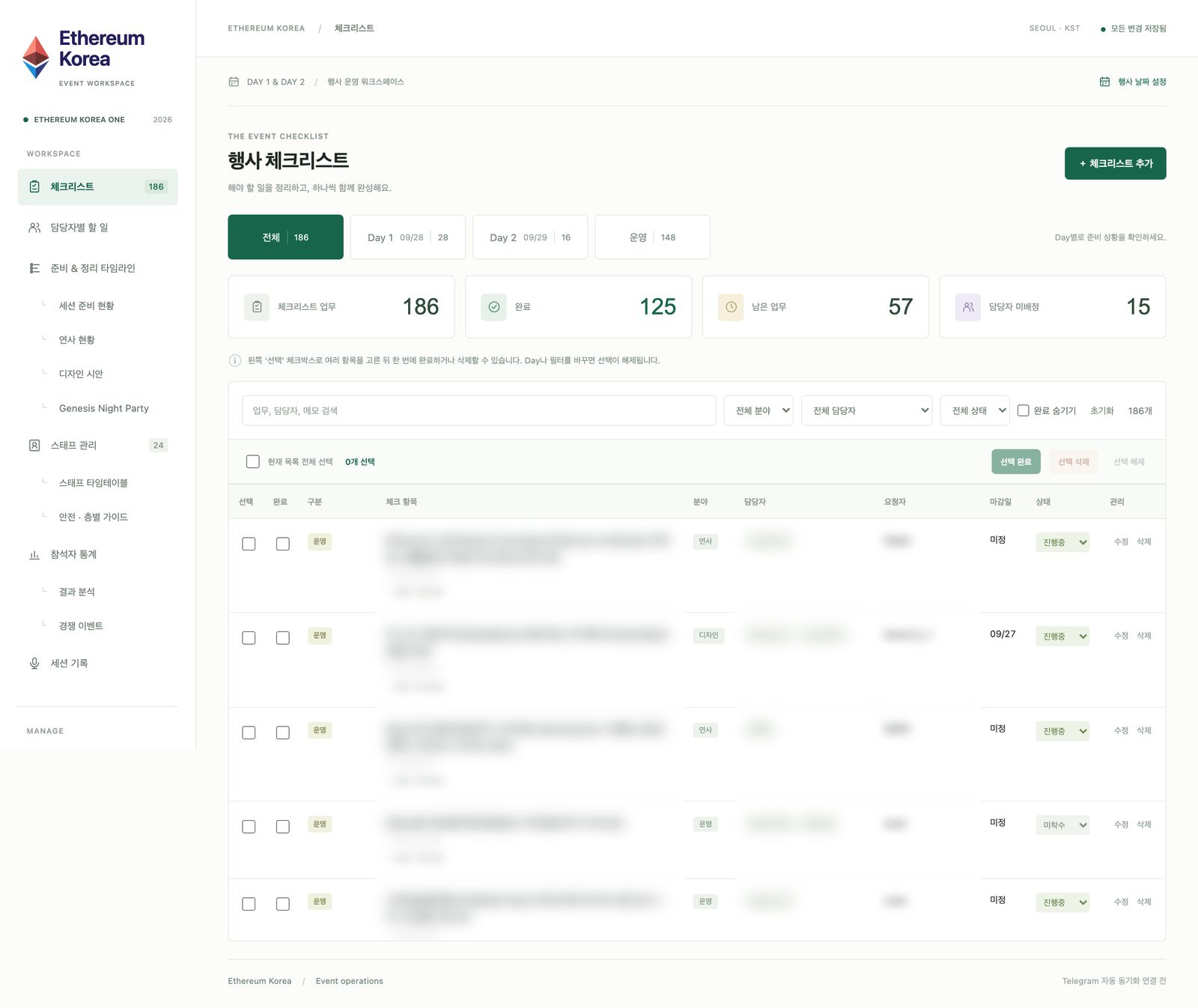This screenshot has width=1198, height=1008.
Task: Click the info icon above search bar
Action: [x=234, y=361]
